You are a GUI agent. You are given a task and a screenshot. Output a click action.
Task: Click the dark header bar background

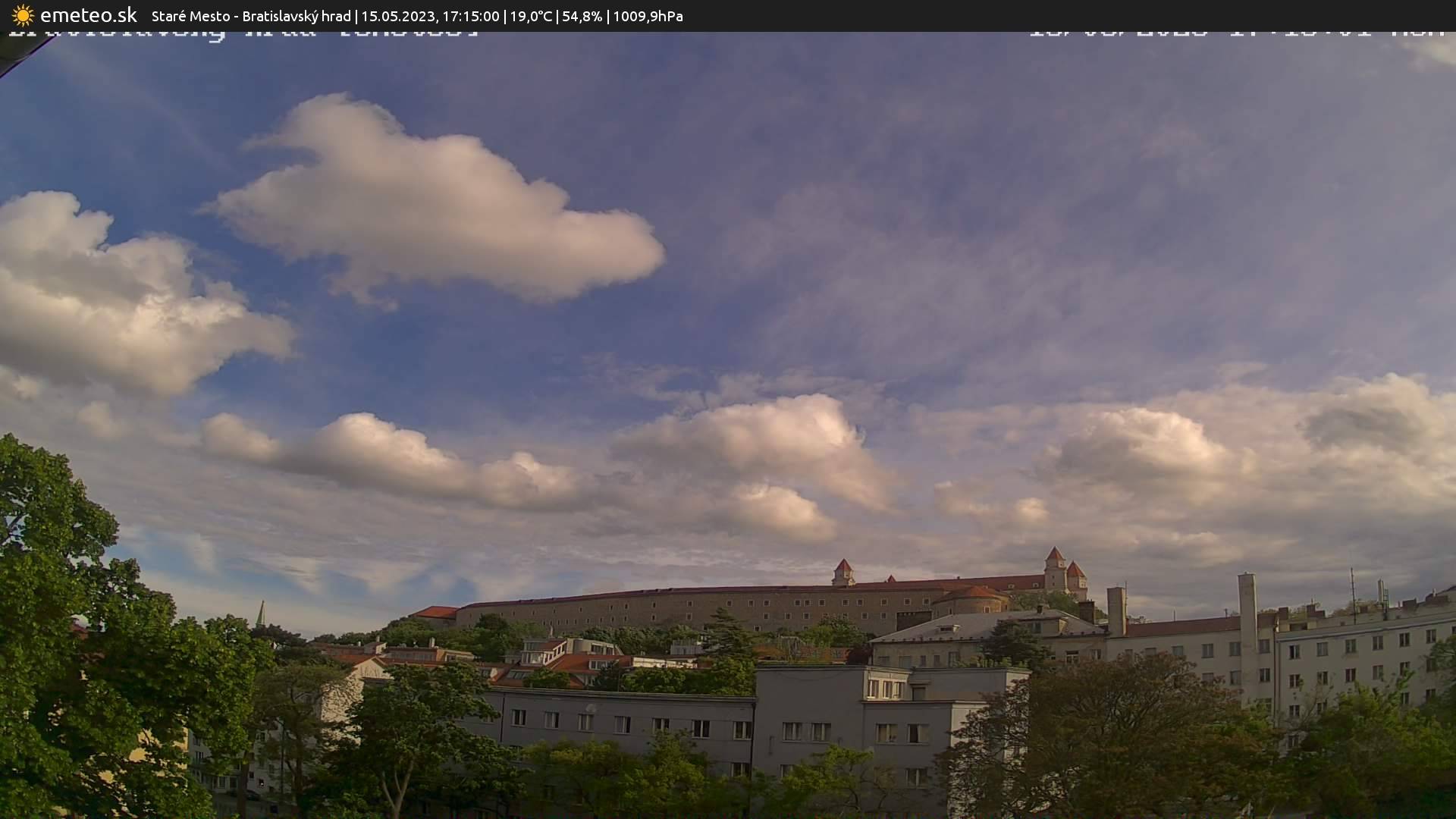[1062, 15]
